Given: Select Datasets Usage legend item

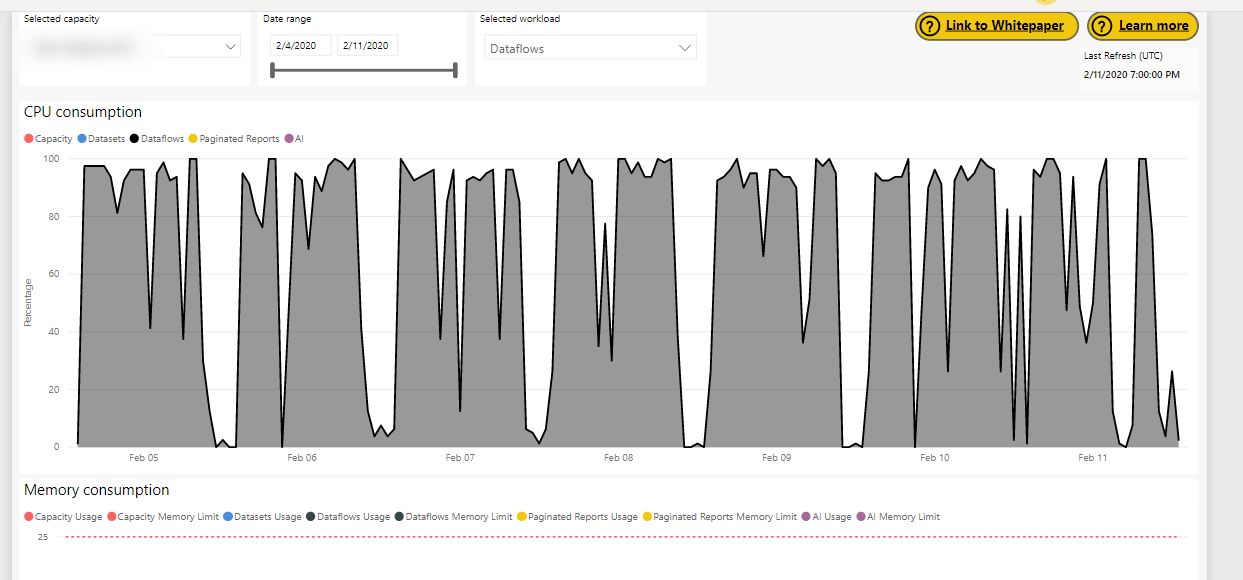Looking at the screenshot, I should [x=262, y=517].
